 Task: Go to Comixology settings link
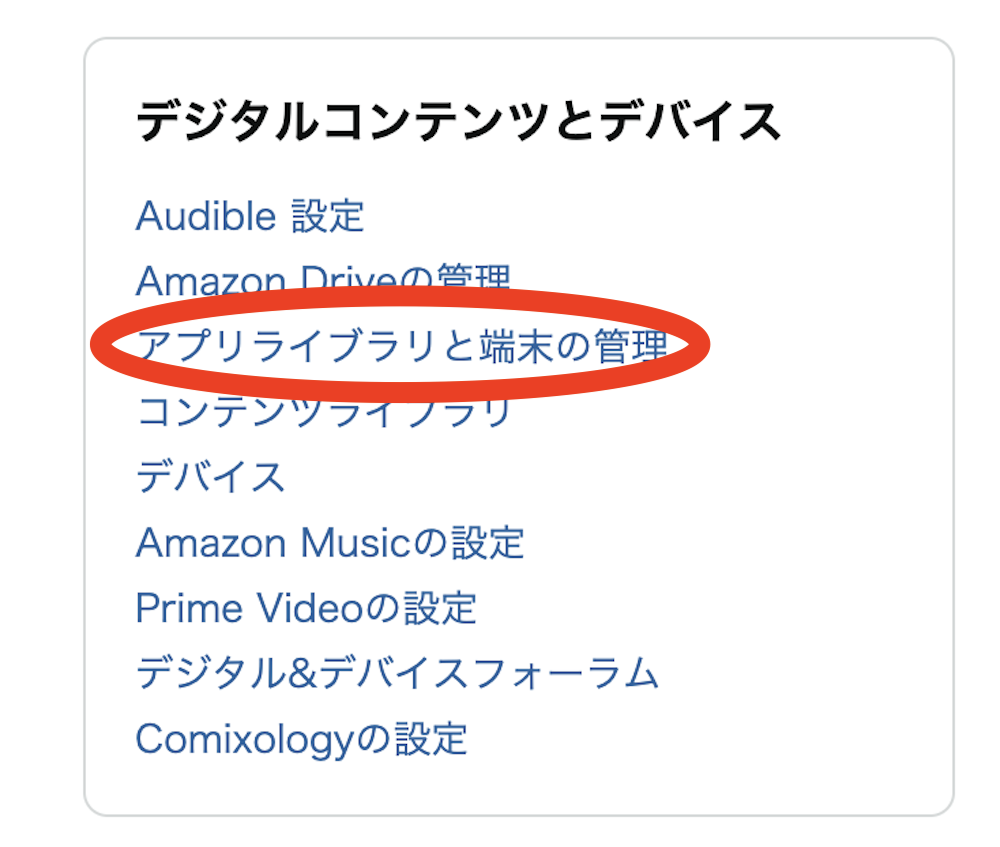pos(301,739)
